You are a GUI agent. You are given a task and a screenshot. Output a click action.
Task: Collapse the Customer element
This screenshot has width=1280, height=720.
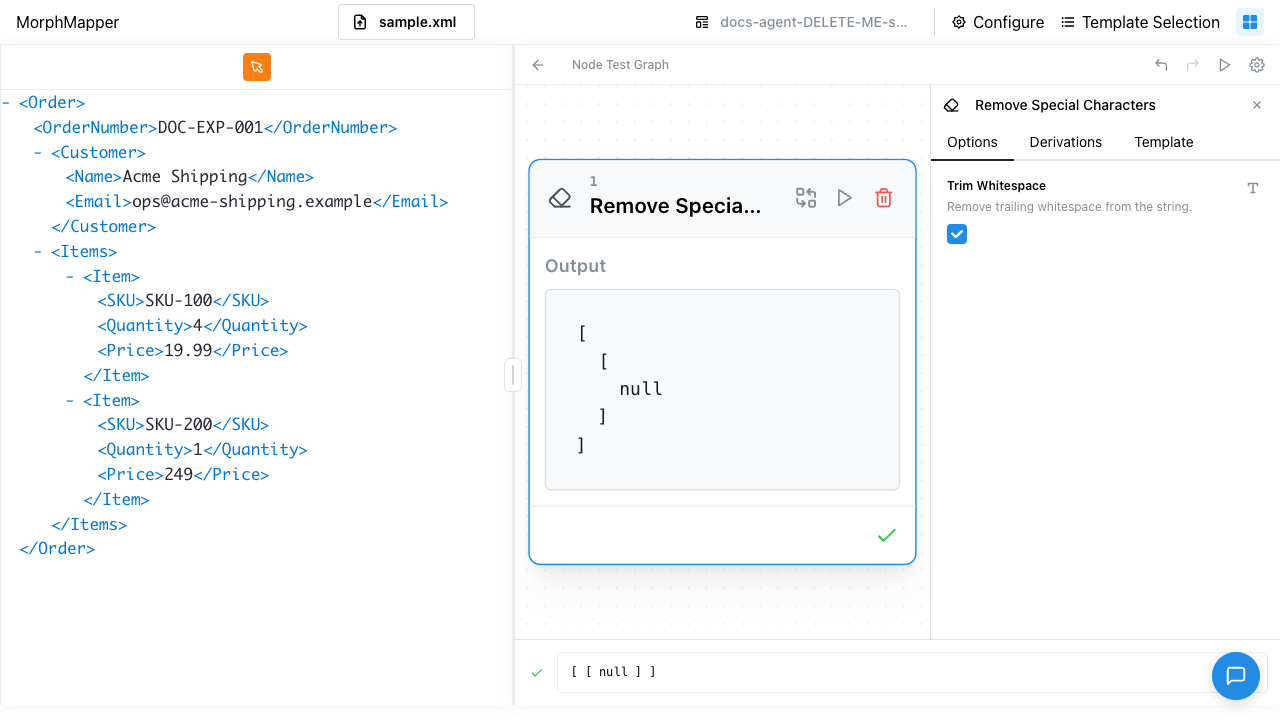click(x=39, y=153)
